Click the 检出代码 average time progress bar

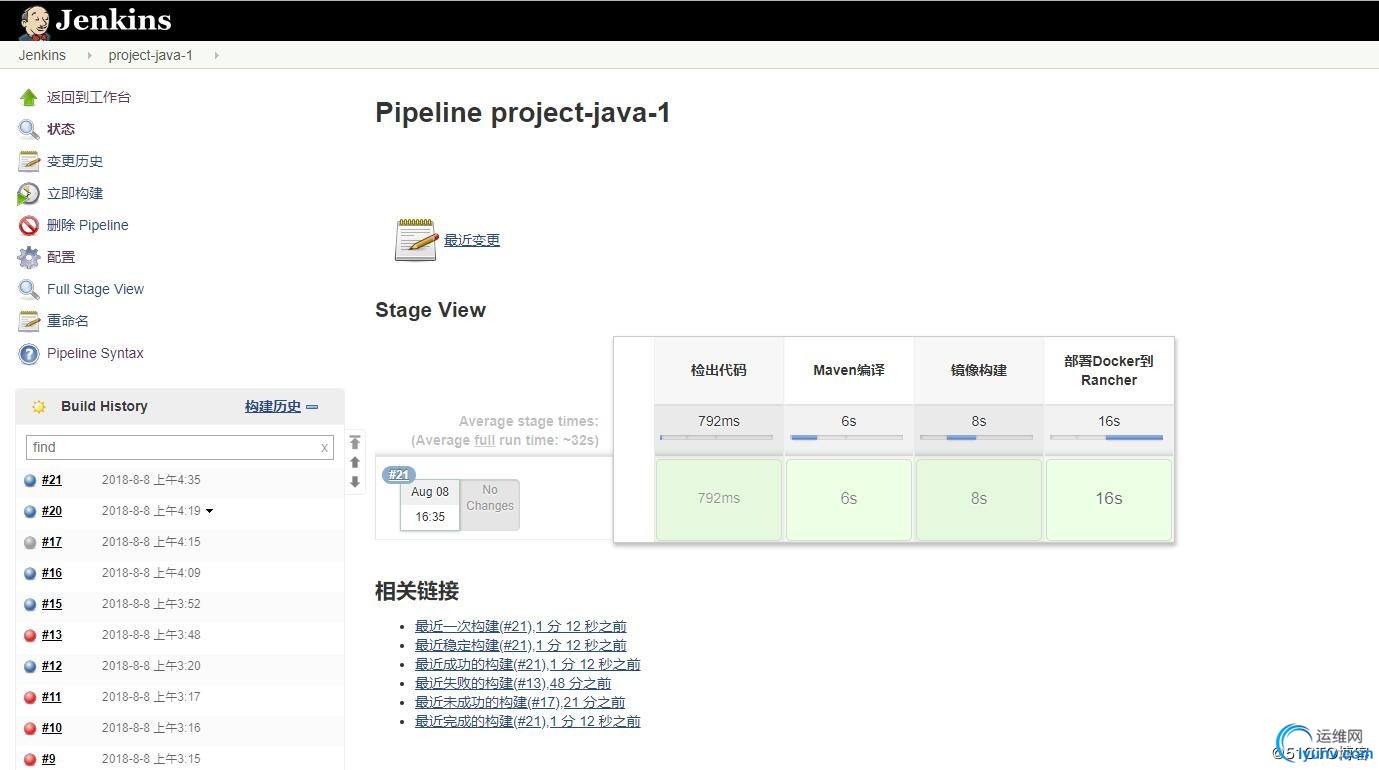click(717, 437)
